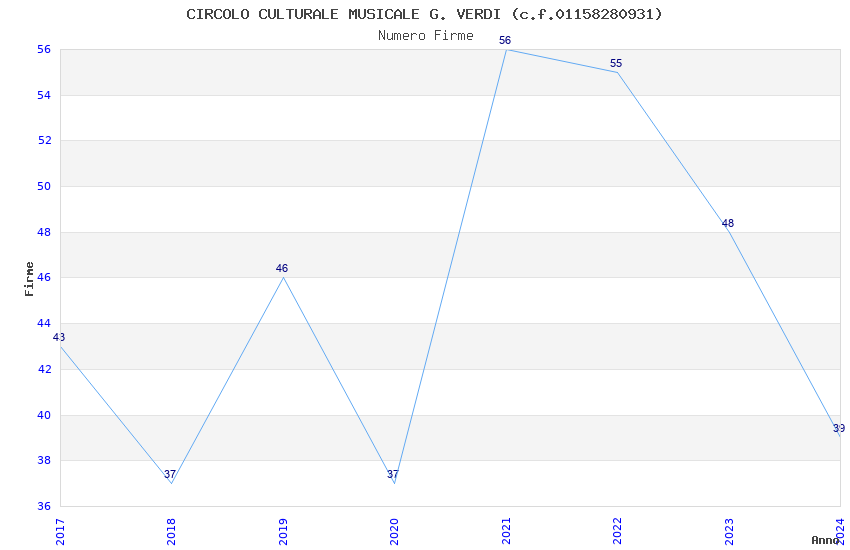Select the 2021 x-axis tick label

click(506, 532)
